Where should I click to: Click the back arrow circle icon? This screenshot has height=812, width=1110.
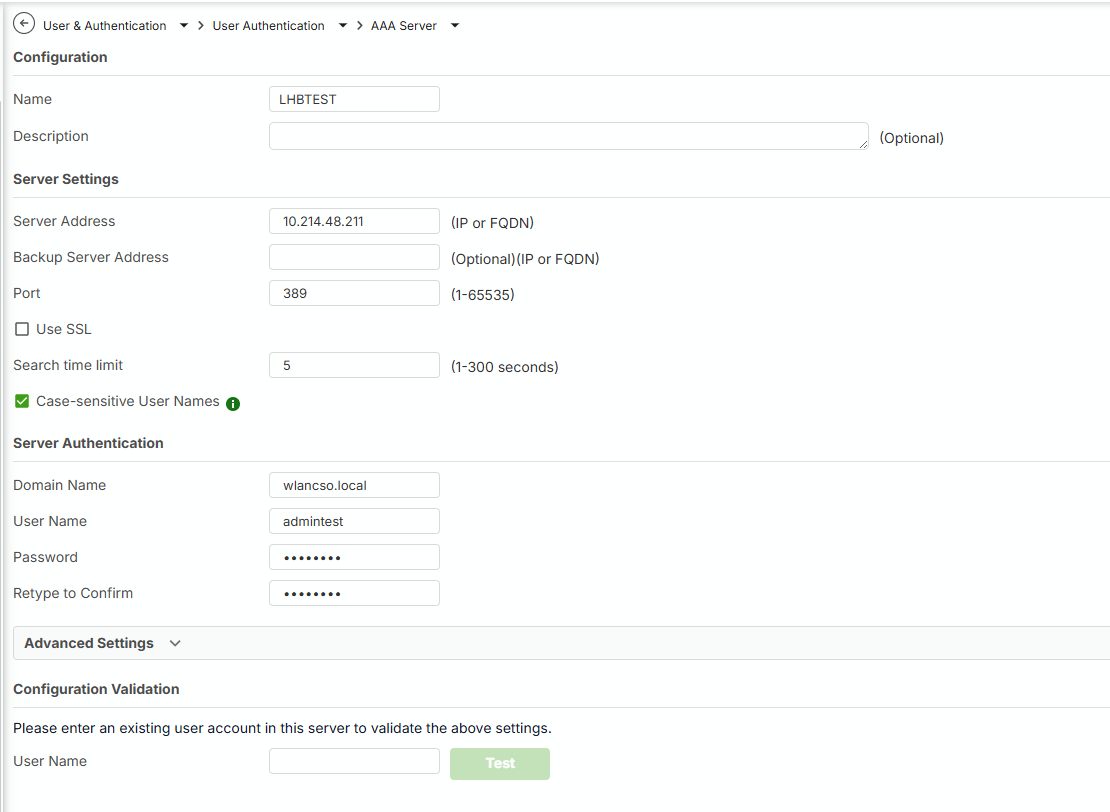tap(24, 23)
